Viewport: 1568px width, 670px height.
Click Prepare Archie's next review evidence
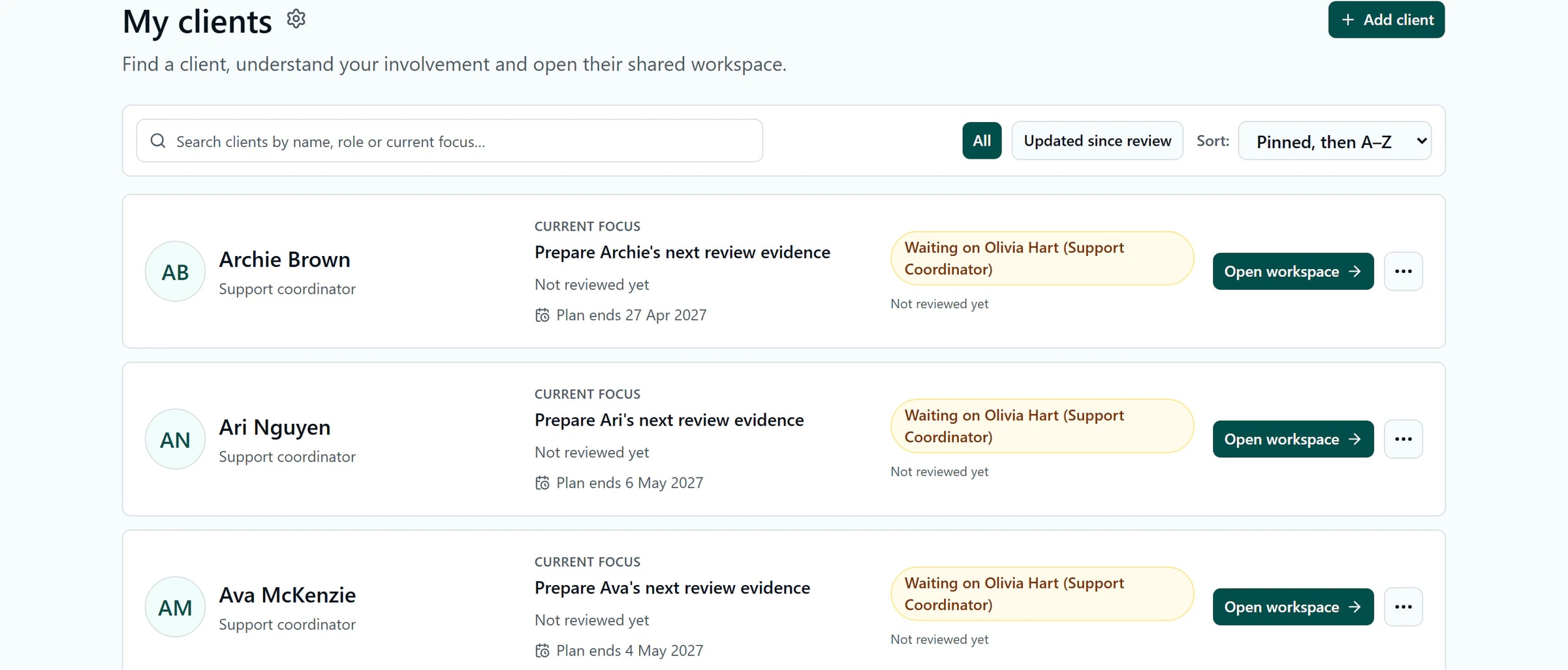point(682,252)
